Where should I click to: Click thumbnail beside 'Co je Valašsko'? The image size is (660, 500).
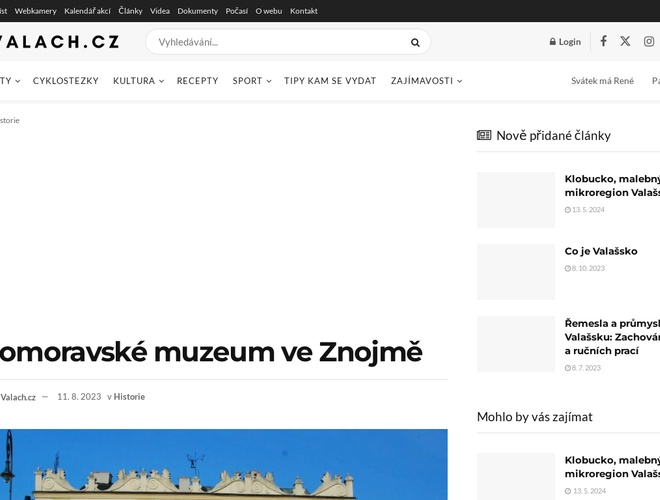(516, 272)
